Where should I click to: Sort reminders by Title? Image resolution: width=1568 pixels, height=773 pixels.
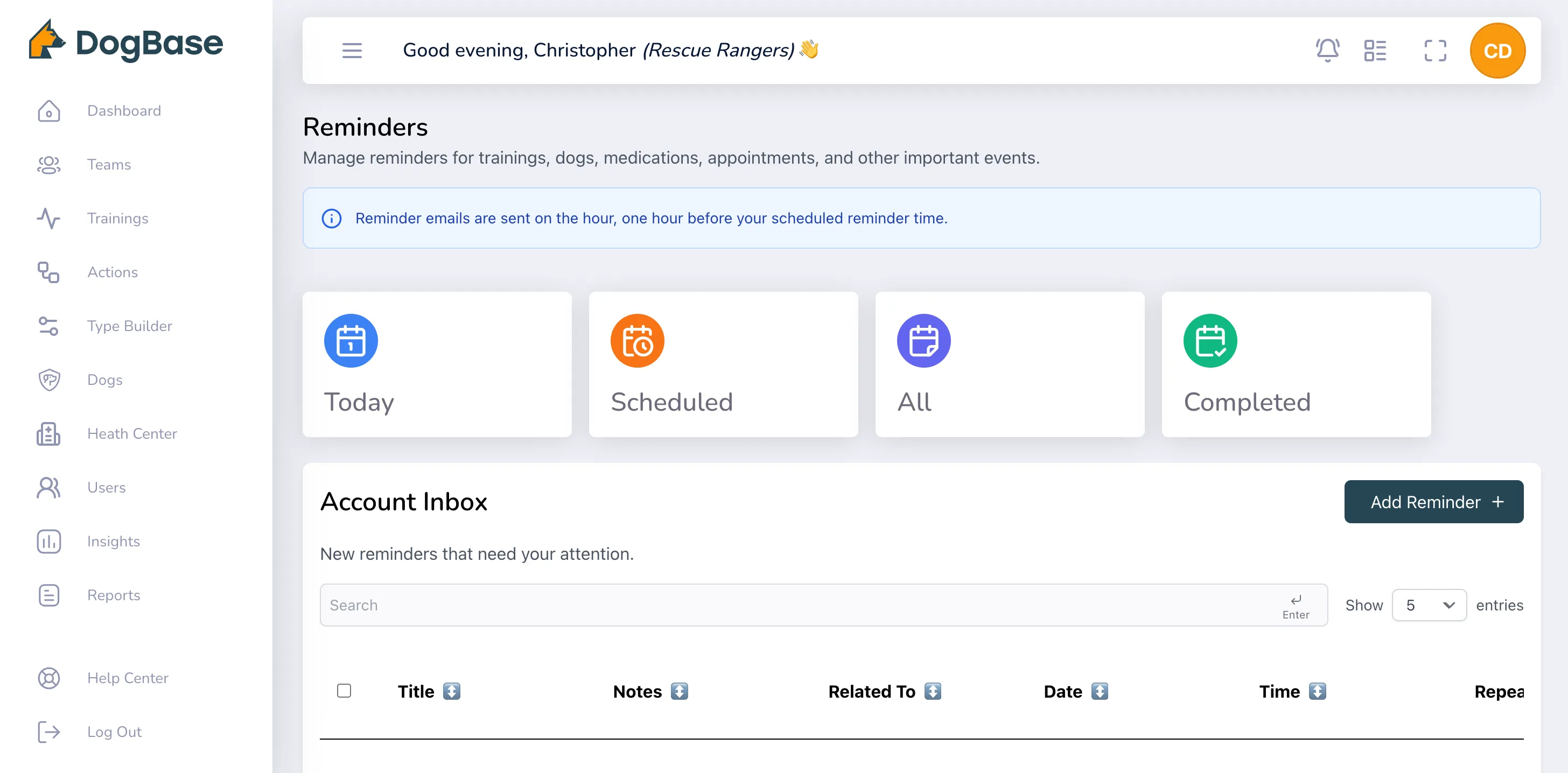click(451, 691)
